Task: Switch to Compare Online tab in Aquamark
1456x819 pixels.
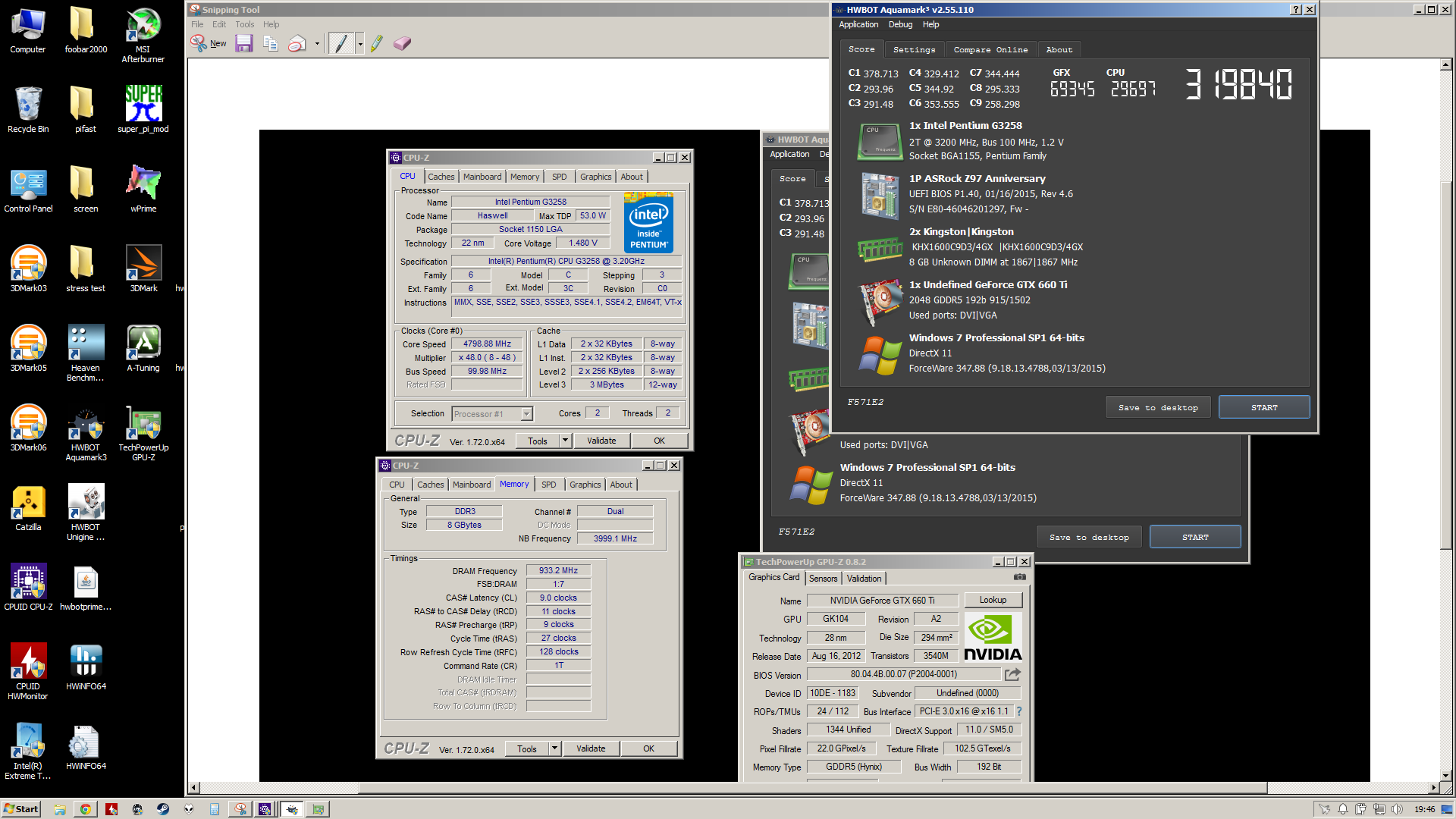Action: point(990,49)
